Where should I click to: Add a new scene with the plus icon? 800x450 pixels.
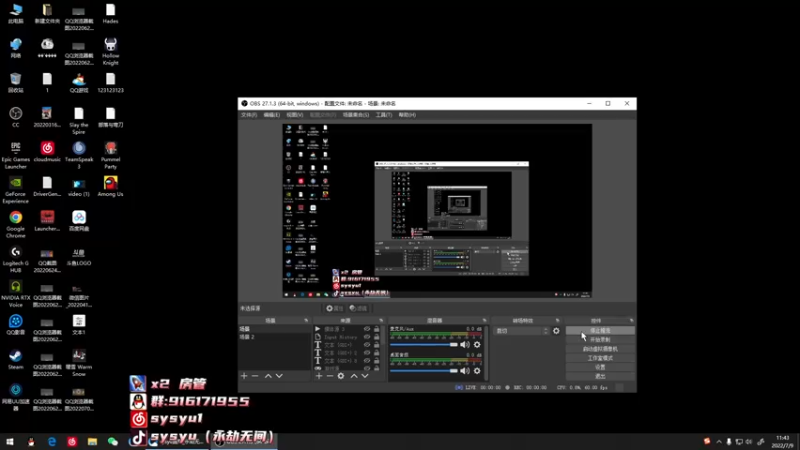(244, 376)
